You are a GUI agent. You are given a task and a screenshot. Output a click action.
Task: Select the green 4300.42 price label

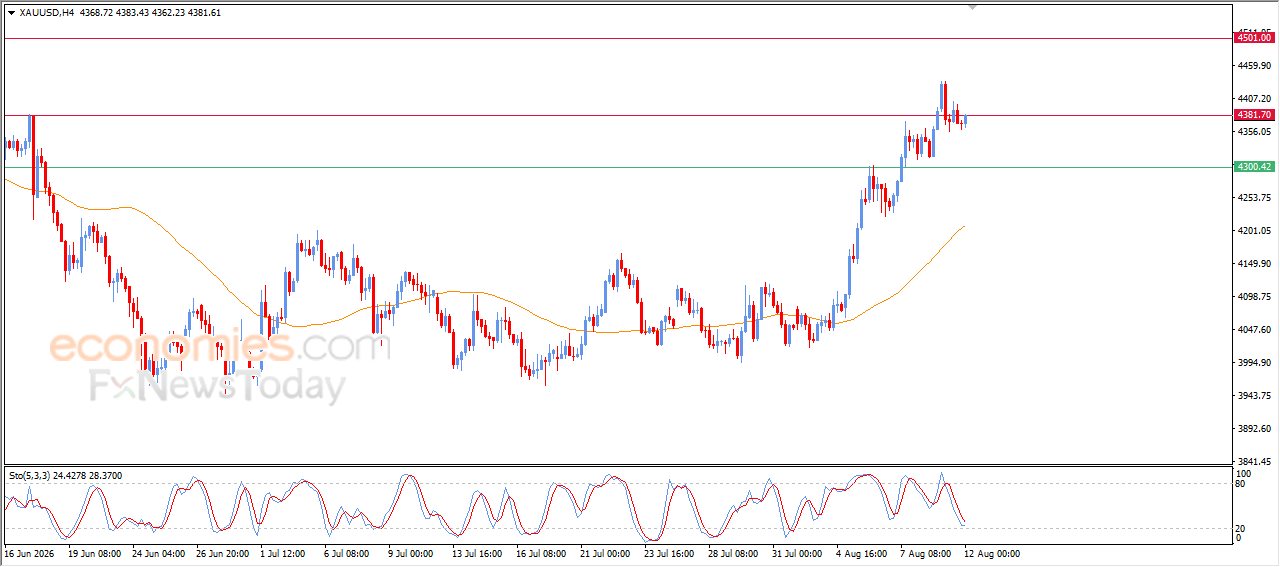(x=1254, y=167)
